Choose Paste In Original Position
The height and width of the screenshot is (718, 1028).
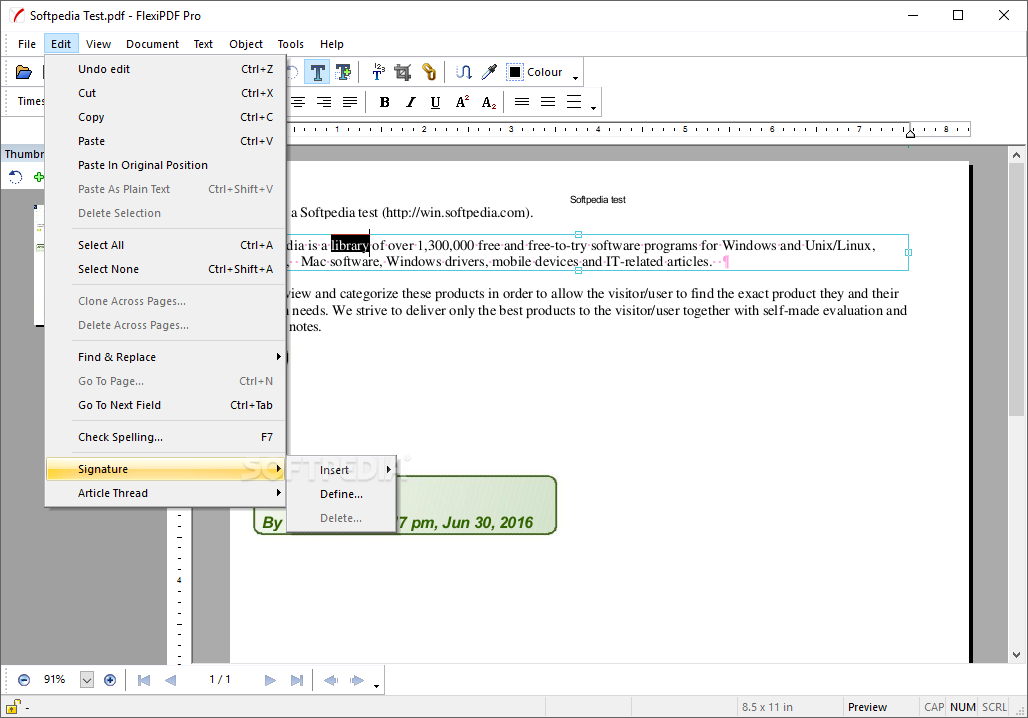[165, 165]
